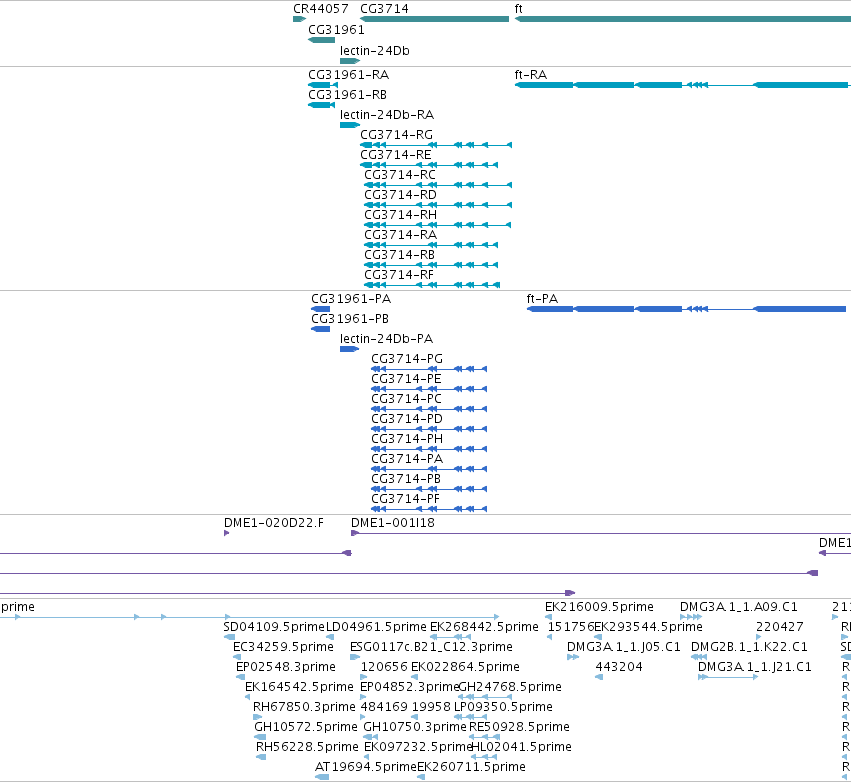Viewport: 851px width, 782px height.
Task: Click EST label GH10572.5prime
Action: click(306, 728)
